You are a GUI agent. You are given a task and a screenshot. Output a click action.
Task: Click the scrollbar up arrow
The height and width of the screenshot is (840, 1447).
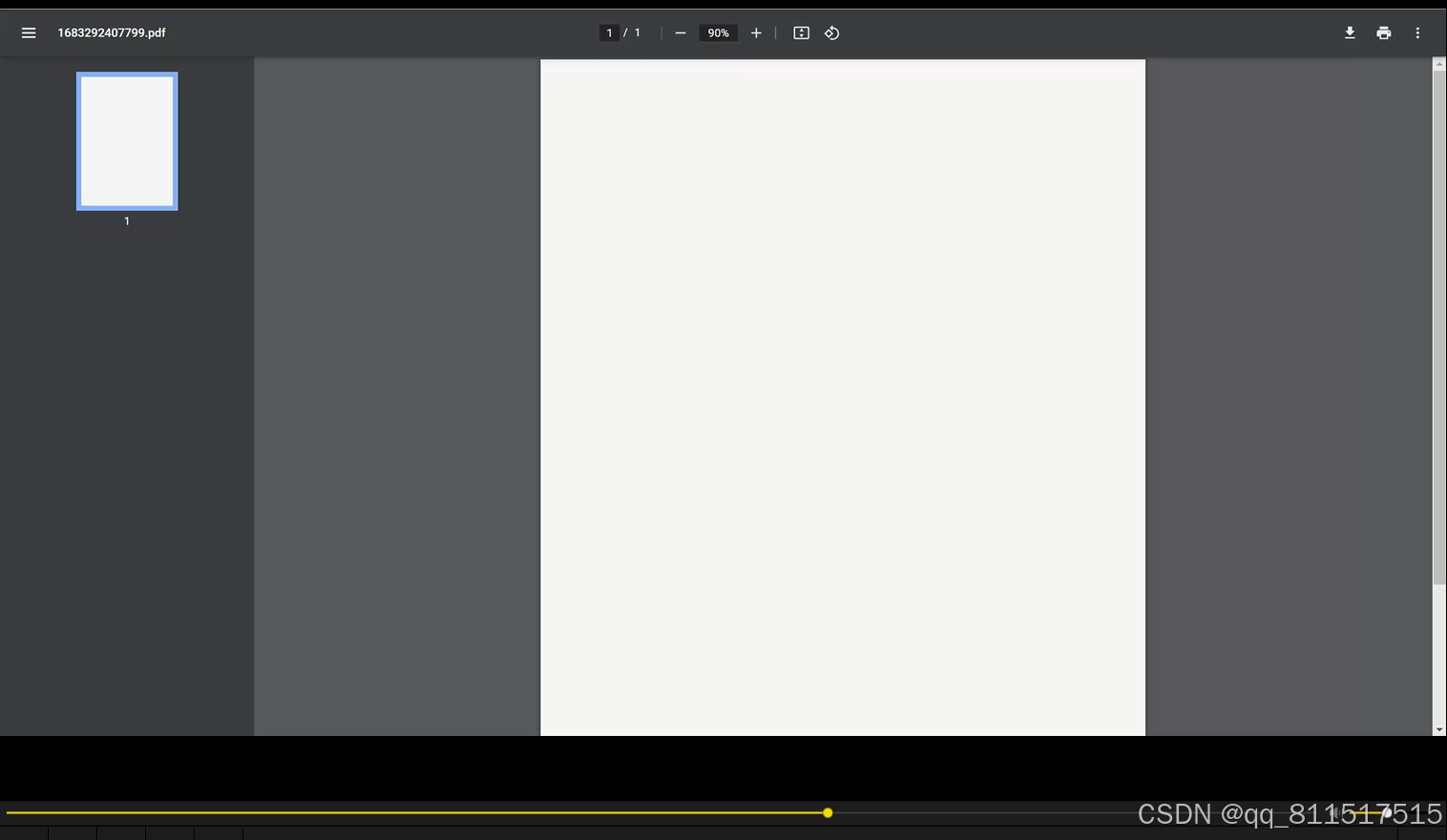pos(1439,64)
